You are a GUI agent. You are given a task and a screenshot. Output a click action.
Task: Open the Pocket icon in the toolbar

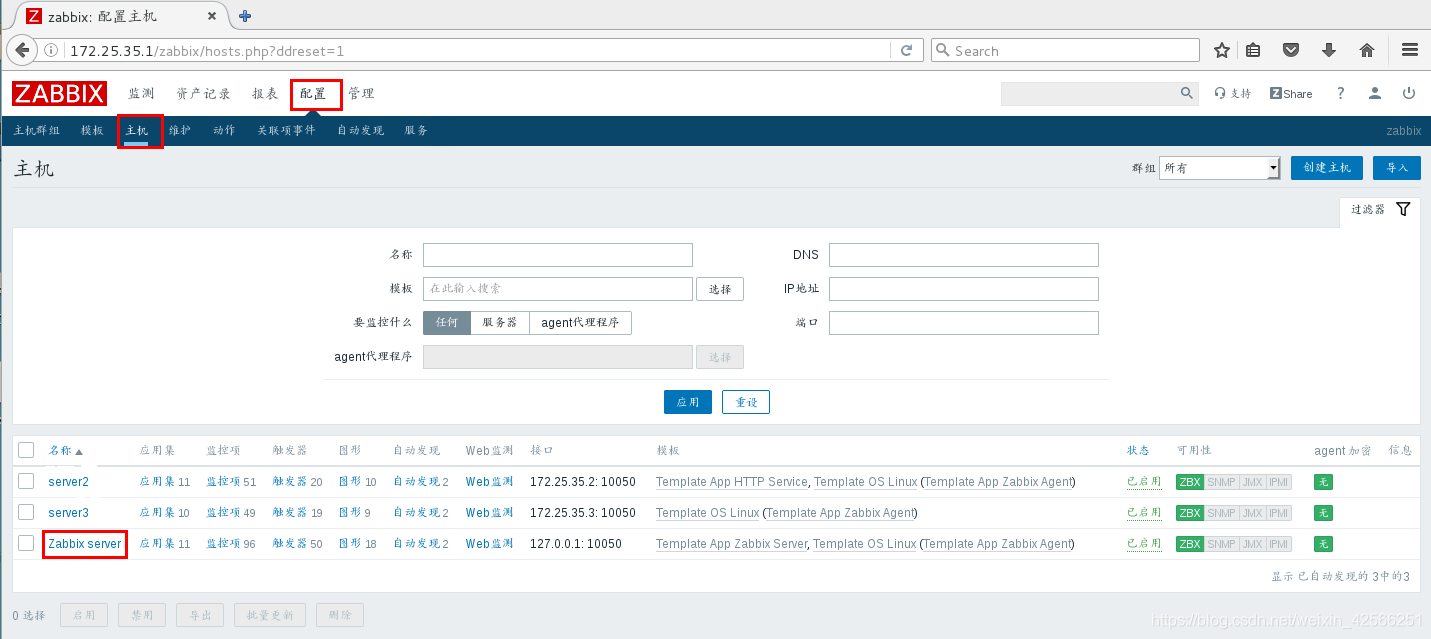tap(1291, 50)
